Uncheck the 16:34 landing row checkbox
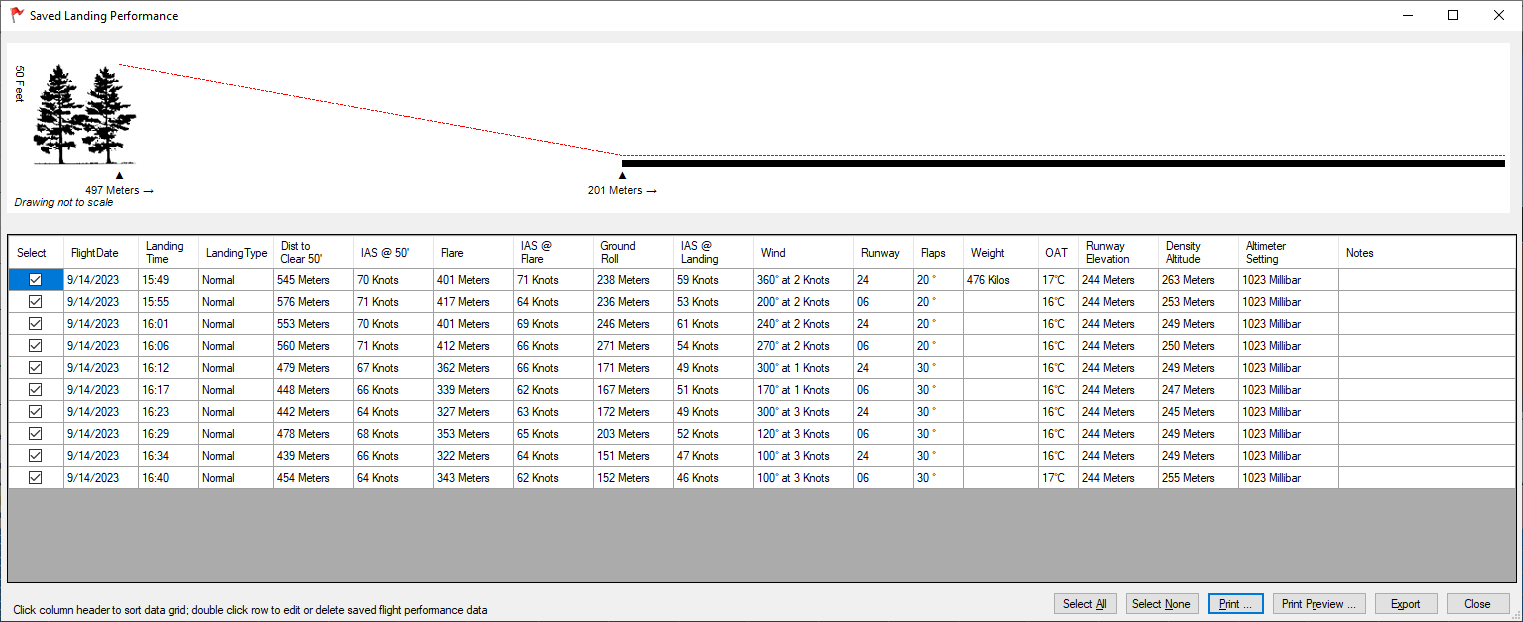Image resolution: width=1523 pixels, height=622 pixels. point(36,456)
